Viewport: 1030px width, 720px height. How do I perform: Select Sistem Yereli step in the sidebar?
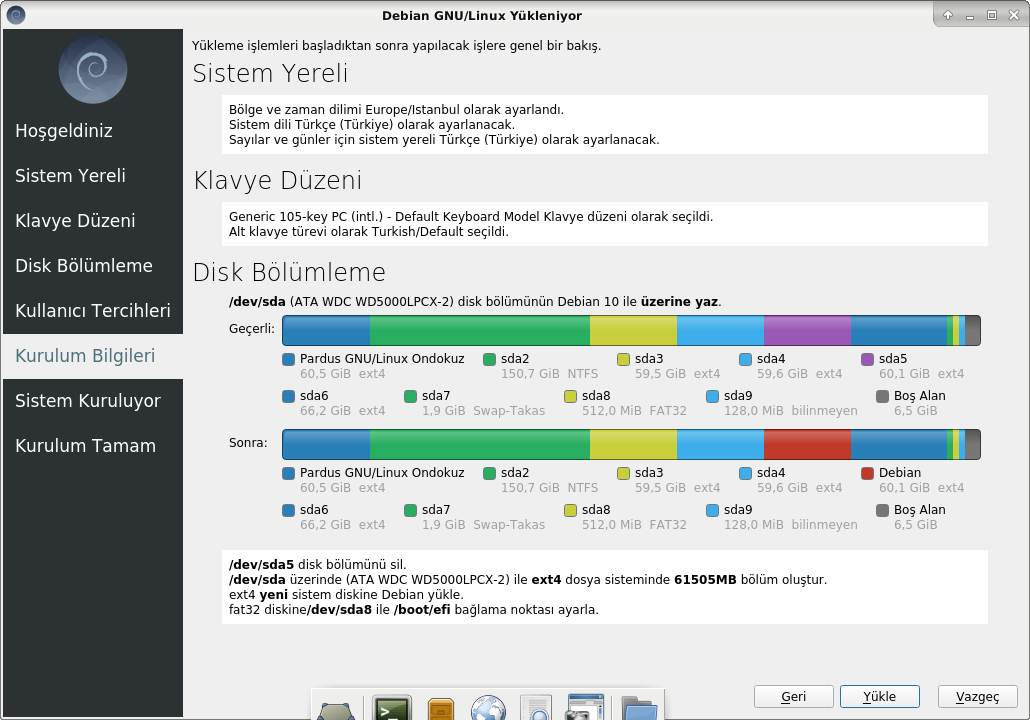pos(93,175)
